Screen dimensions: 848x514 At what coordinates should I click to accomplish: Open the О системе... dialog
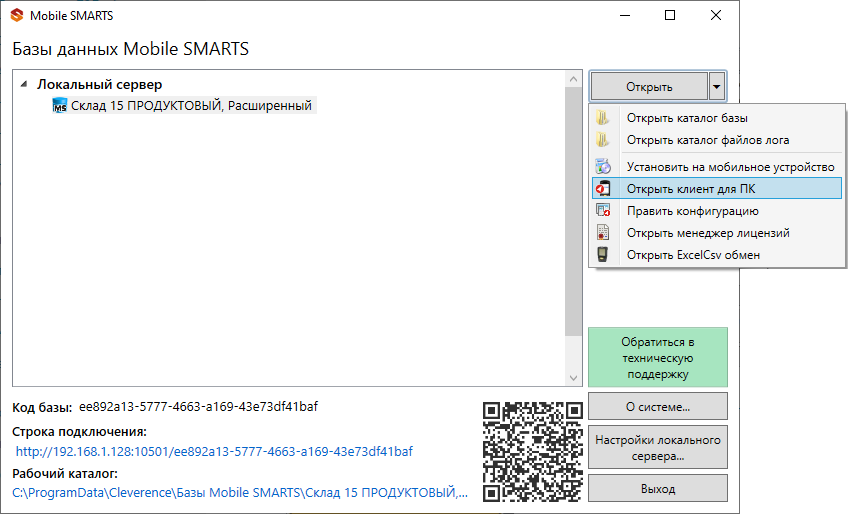coord(658,407)
